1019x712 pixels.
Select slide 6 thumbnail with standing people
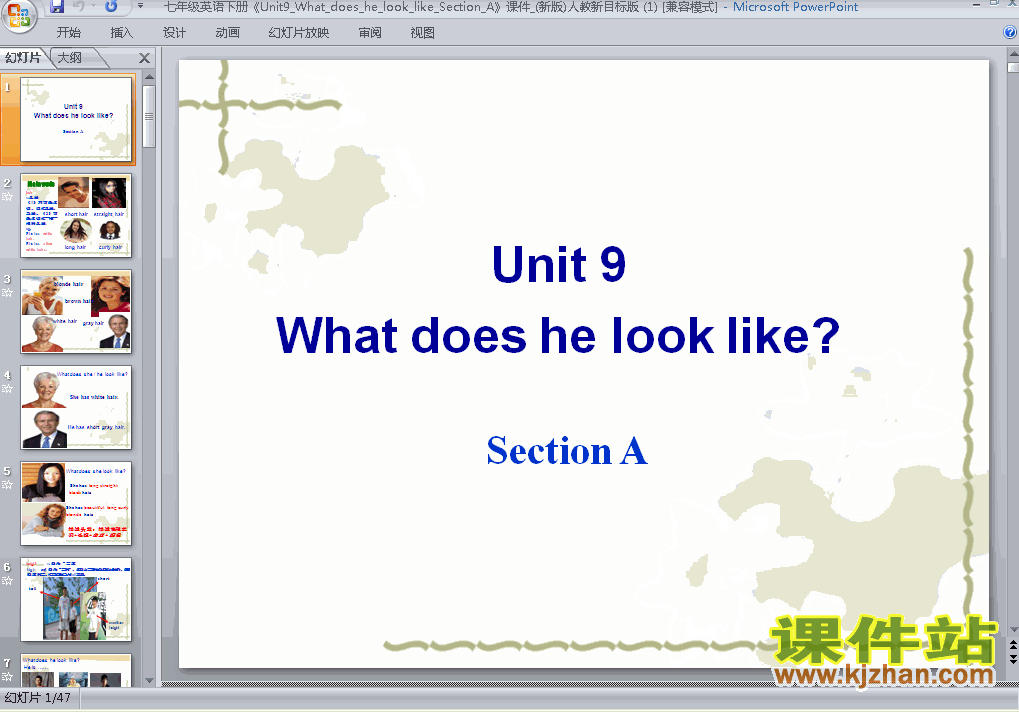point(76,599)
